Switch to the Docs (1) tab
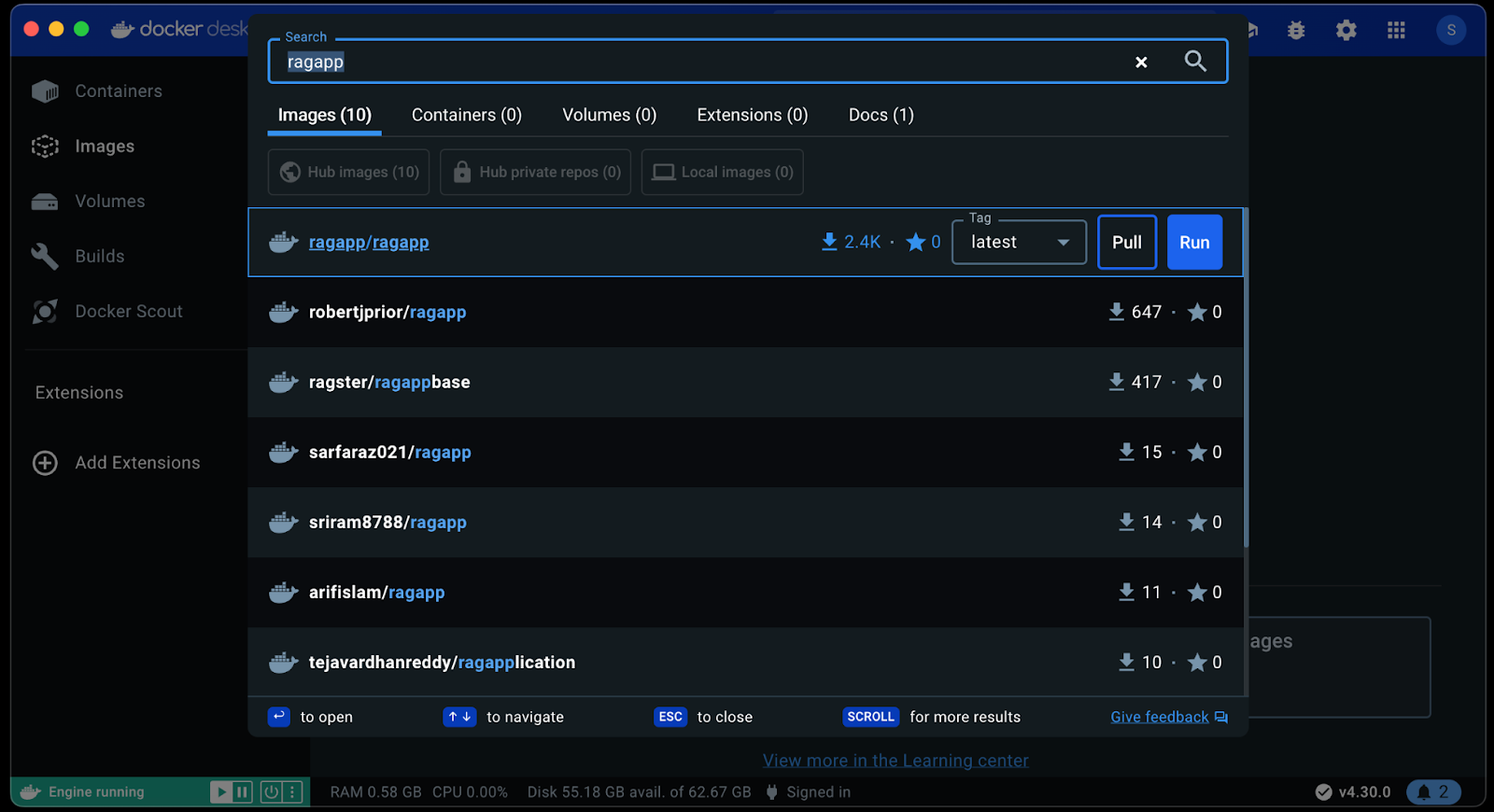The image size is (1494, 812). point(881,115)
